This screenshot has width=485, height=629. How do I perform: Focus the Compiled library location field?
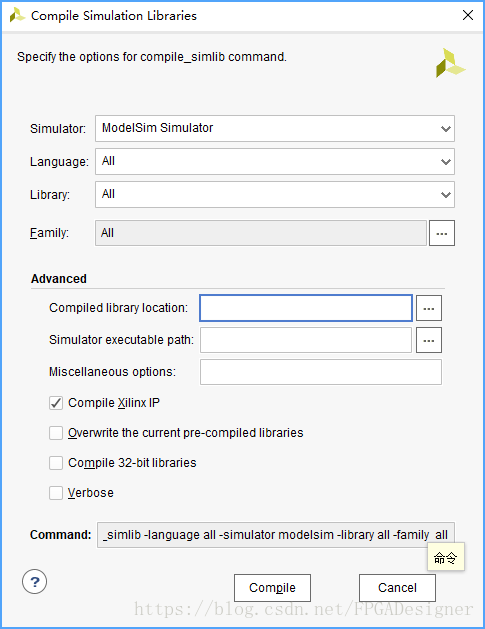[x=306, y=308]
